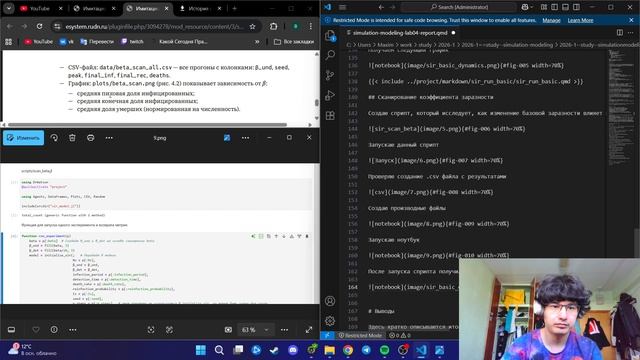Open the Manage gear menu in VS Code
Image resolution: width=640 pixels, height=360 pixels.
(x=330, y=320)
